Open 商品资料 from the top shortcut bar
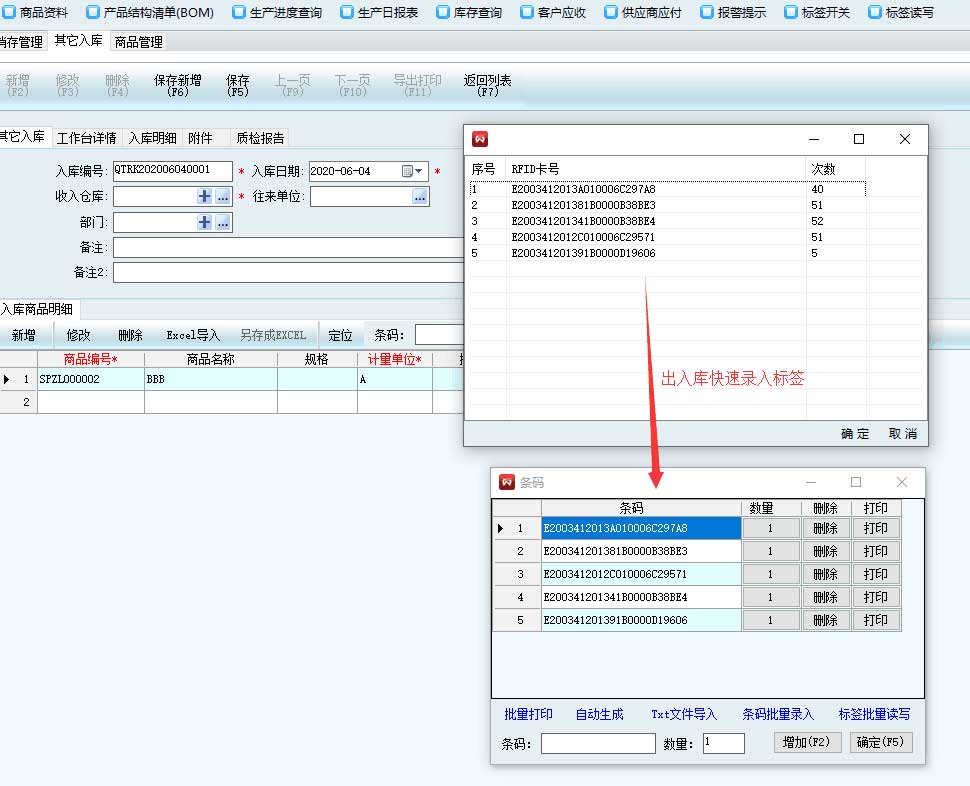The height and width of the screenshot is (786, 970). click(x=36, y=13)
